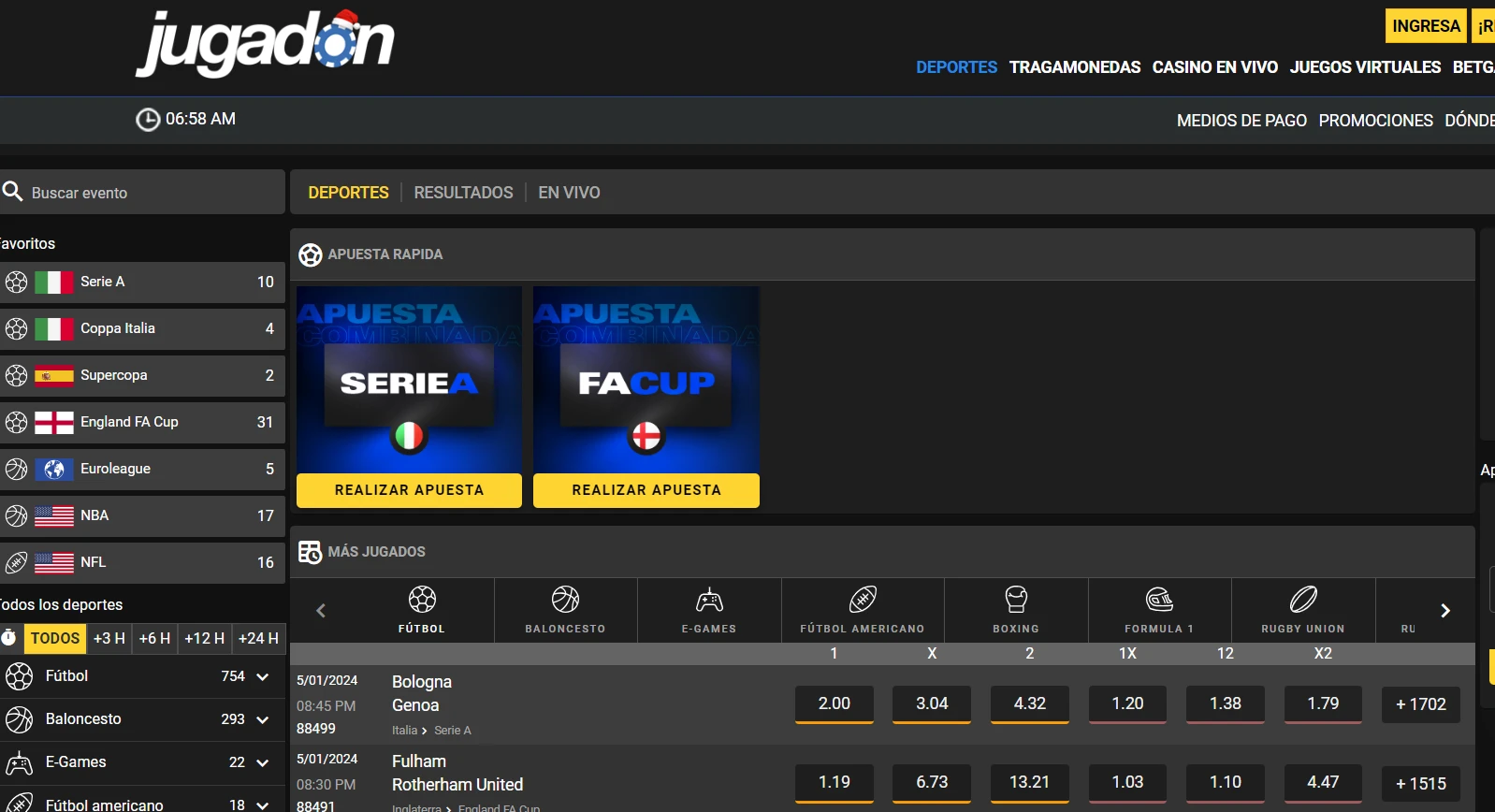The height and width of the screenshot is (812, 1495).
Task: Go to next sports in carousel
Action: click(1445, 611)
